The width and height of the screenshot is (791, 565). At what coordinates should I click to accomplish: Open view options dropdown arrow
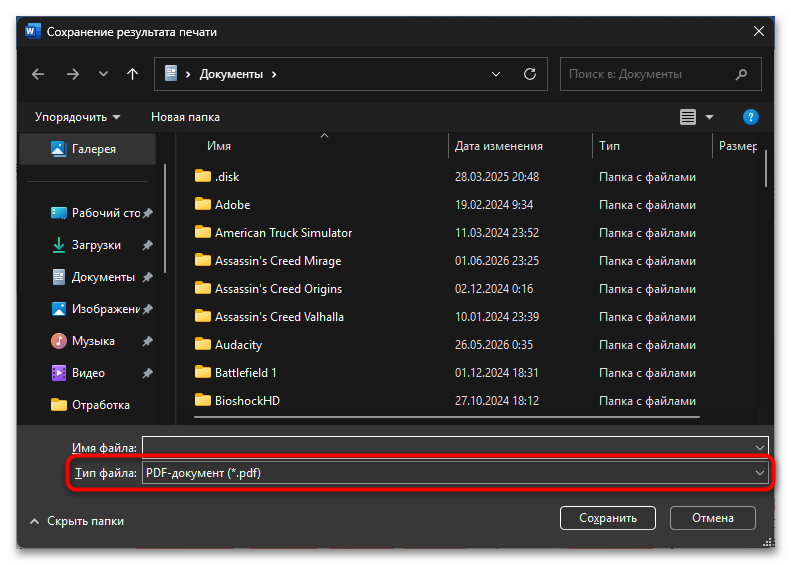click(x=709, y=117)
